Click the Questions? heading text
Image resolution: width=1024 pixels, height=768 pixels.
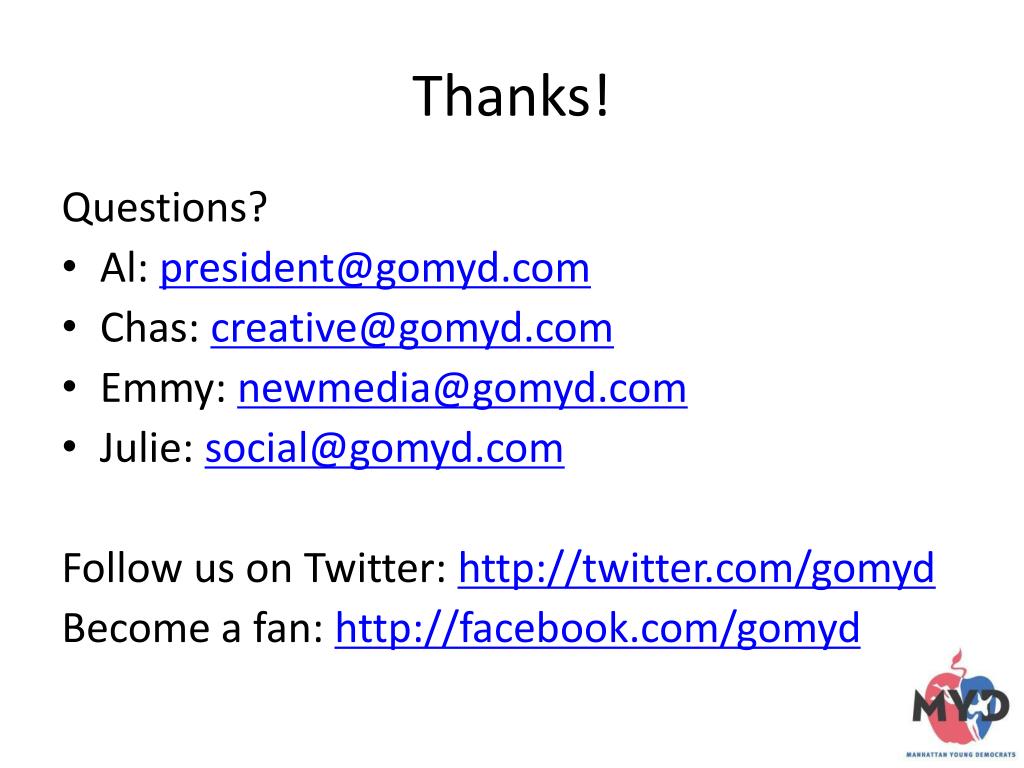coord(165,208)
